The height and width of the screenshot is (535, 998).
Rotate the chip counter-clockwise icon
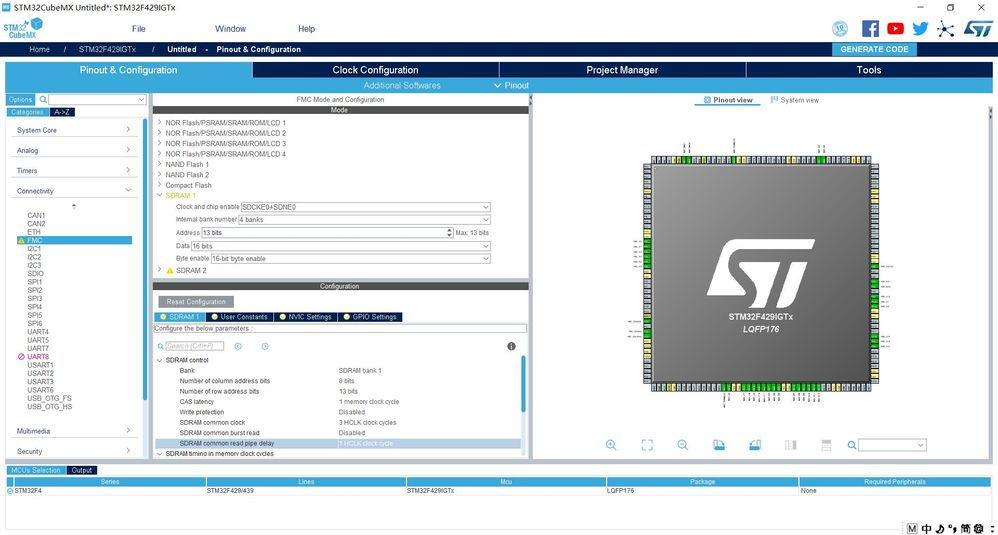pyautogui.click(x=754, y=445)
